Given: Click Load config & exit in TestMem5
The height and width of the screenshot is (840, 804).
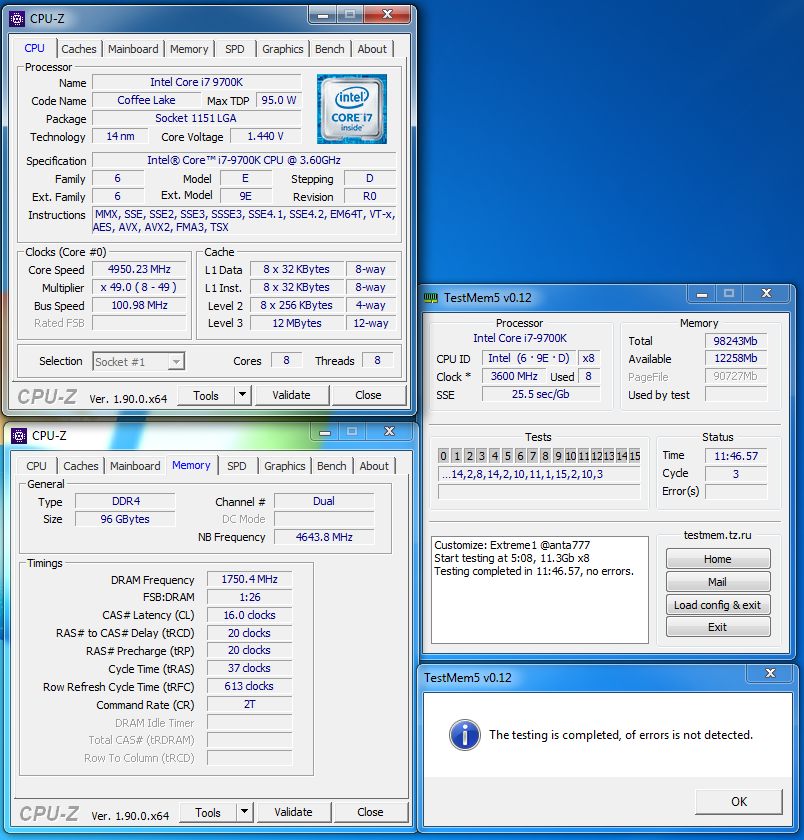Looking at the screenshot, I should tap(718, 605).
